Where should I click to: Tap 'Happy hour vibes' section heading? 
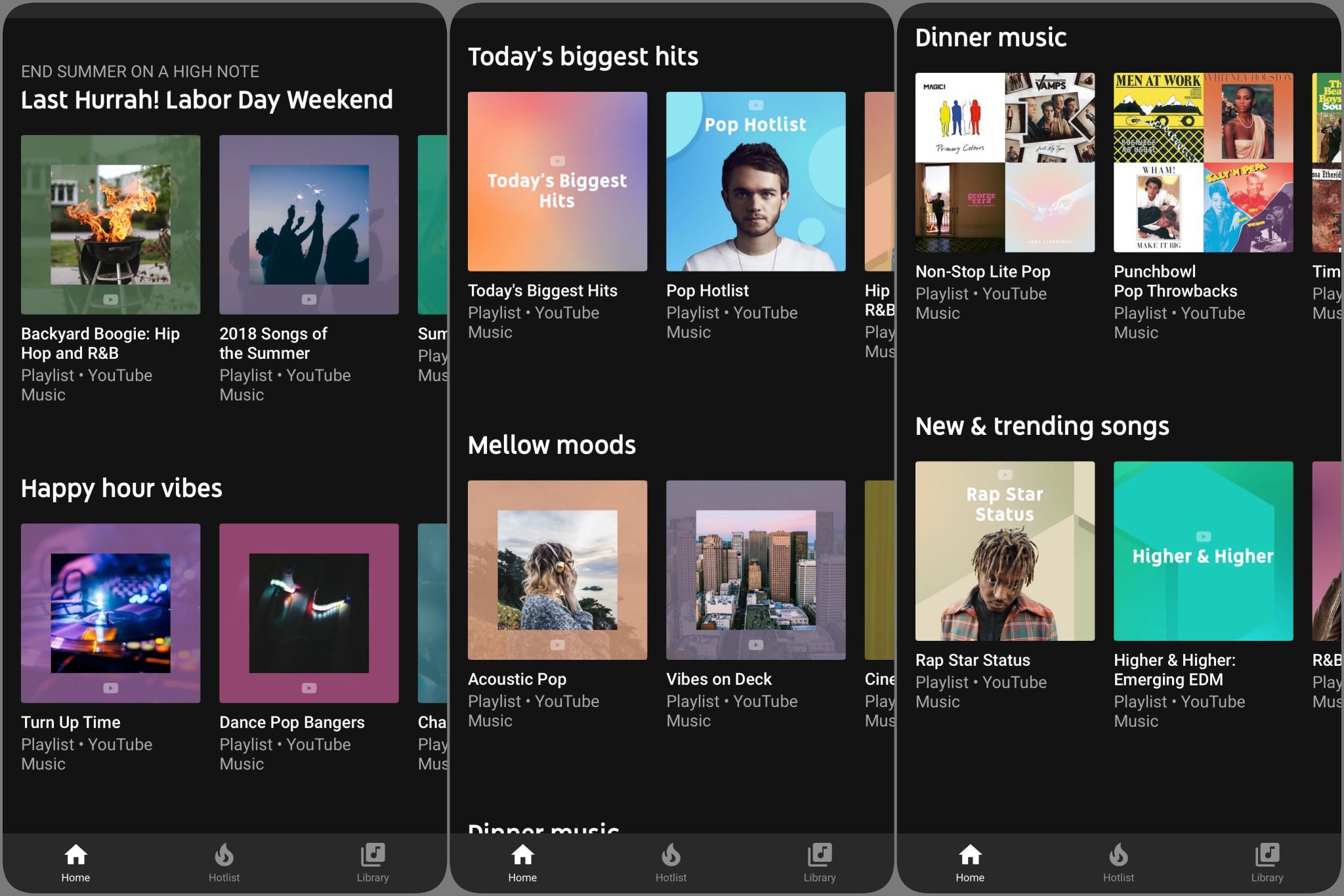coord(121,489)
